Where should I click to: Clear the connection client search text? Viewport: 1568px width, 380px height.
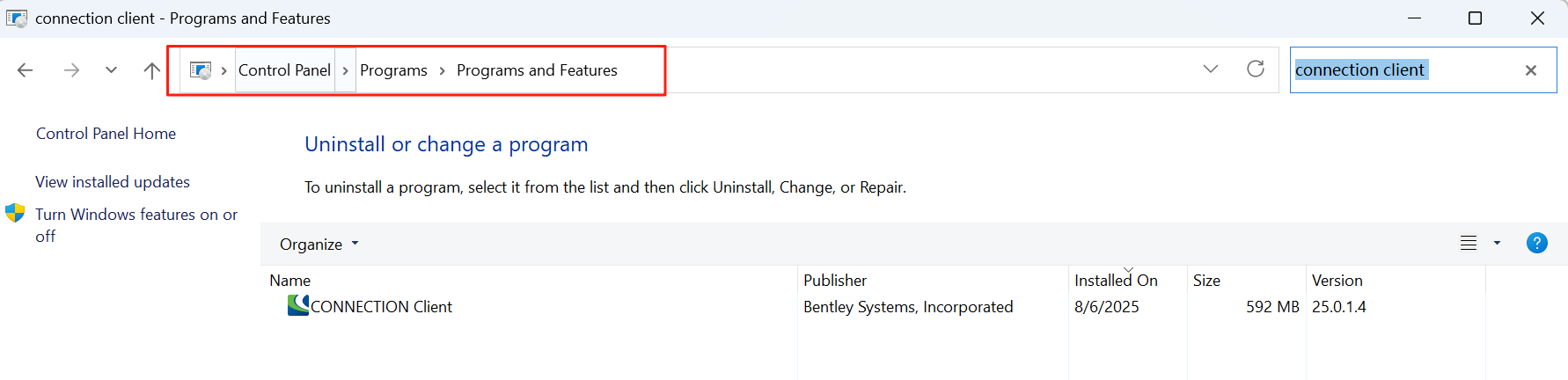pos(1531,70)
